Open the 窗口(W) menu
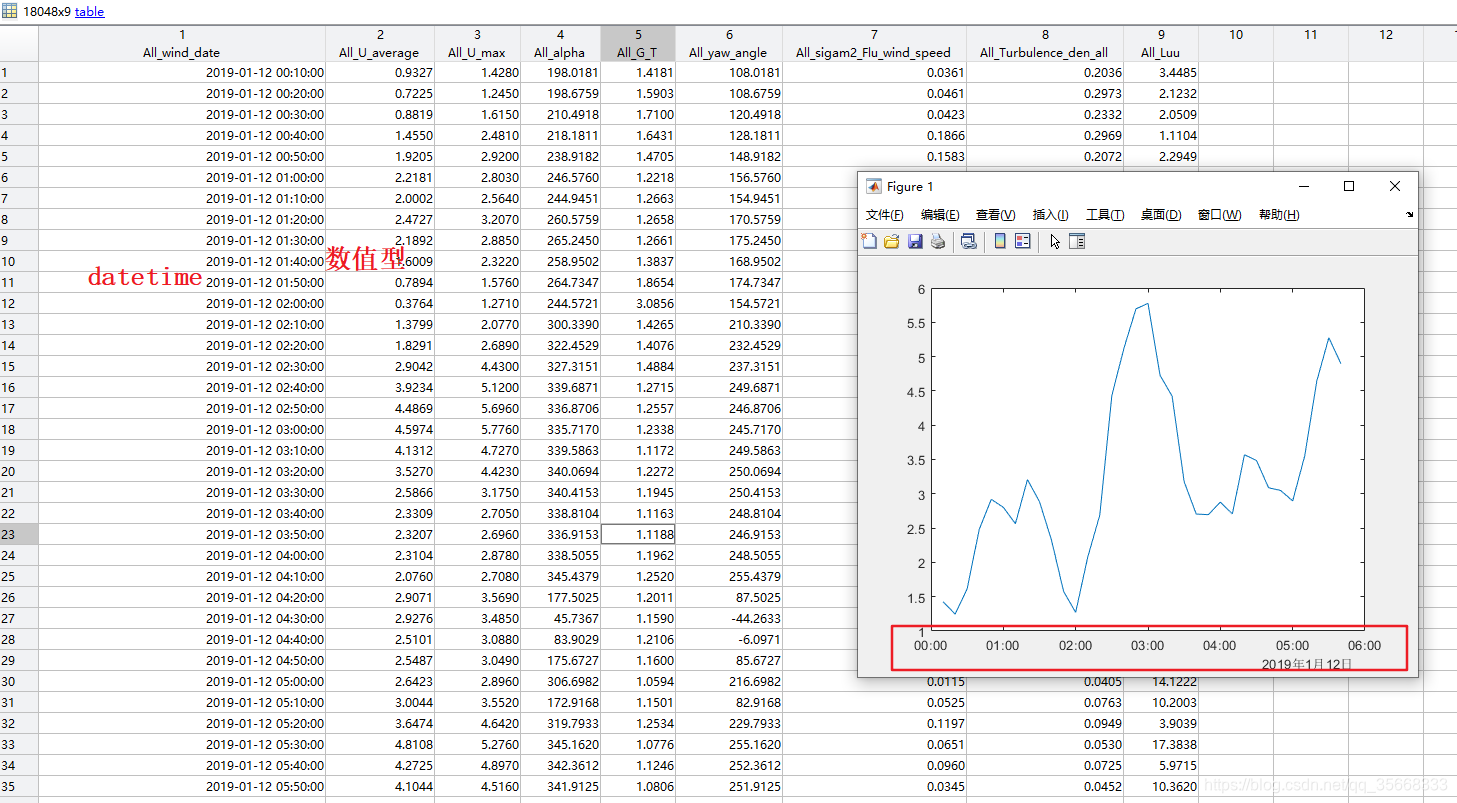This screenshot has height=803, width=1457. [x=1219, y=215]
